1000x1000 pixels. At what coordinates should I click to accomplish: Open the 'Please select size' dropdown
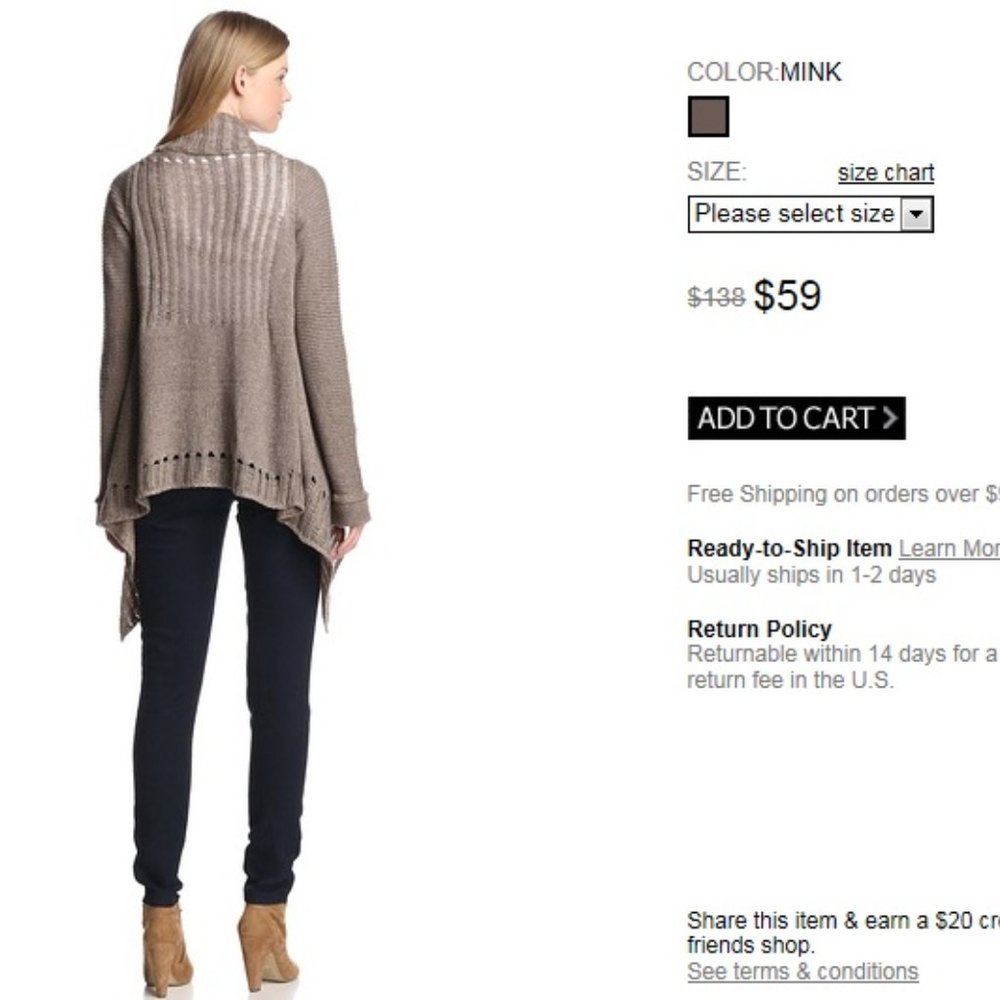(x=811, y=214)
